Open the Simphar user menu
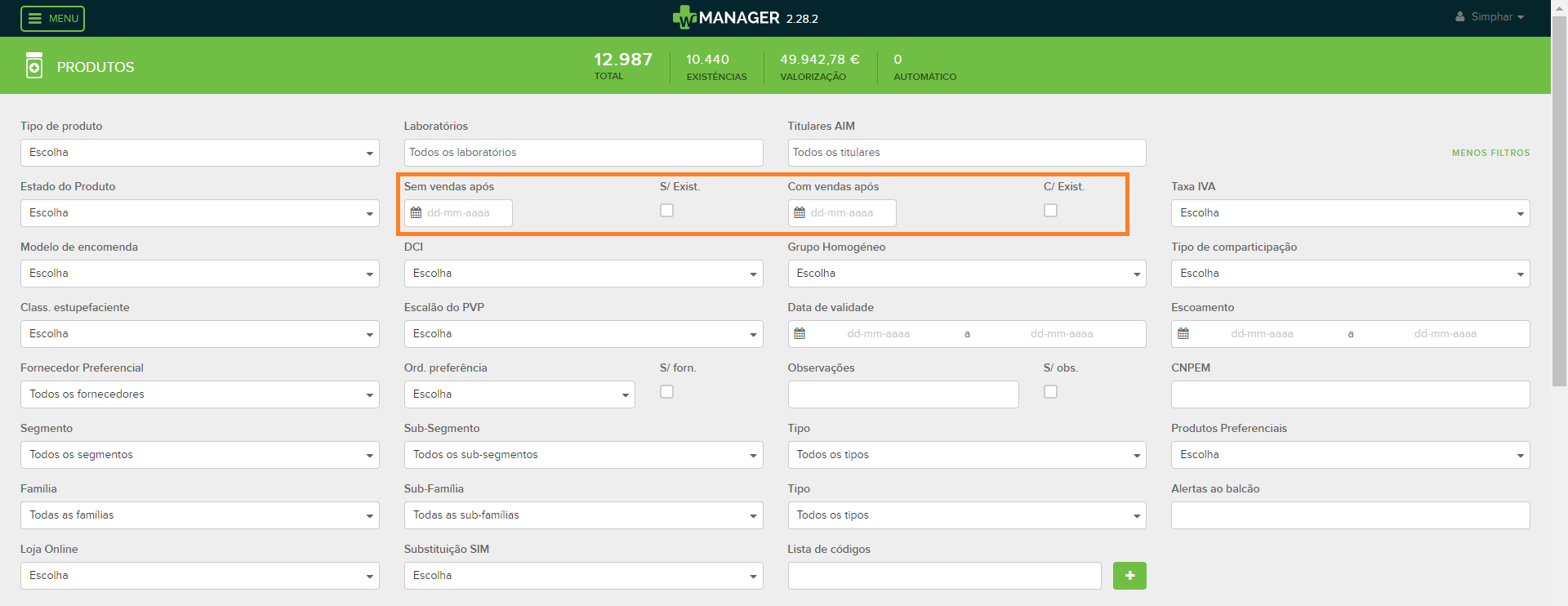The height and width of the screenshot is (606, 1568). pyautogui.click(x=1496, y=17)
